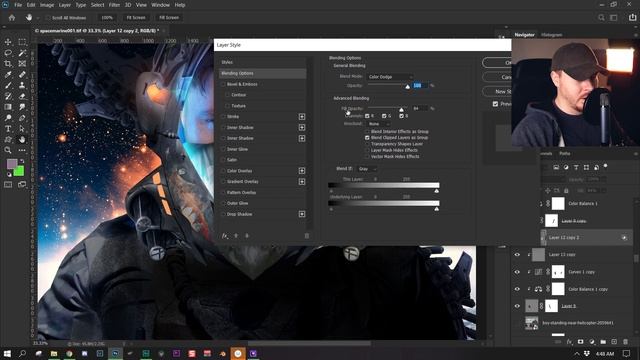Open the File menu

(x=18, y=5)
